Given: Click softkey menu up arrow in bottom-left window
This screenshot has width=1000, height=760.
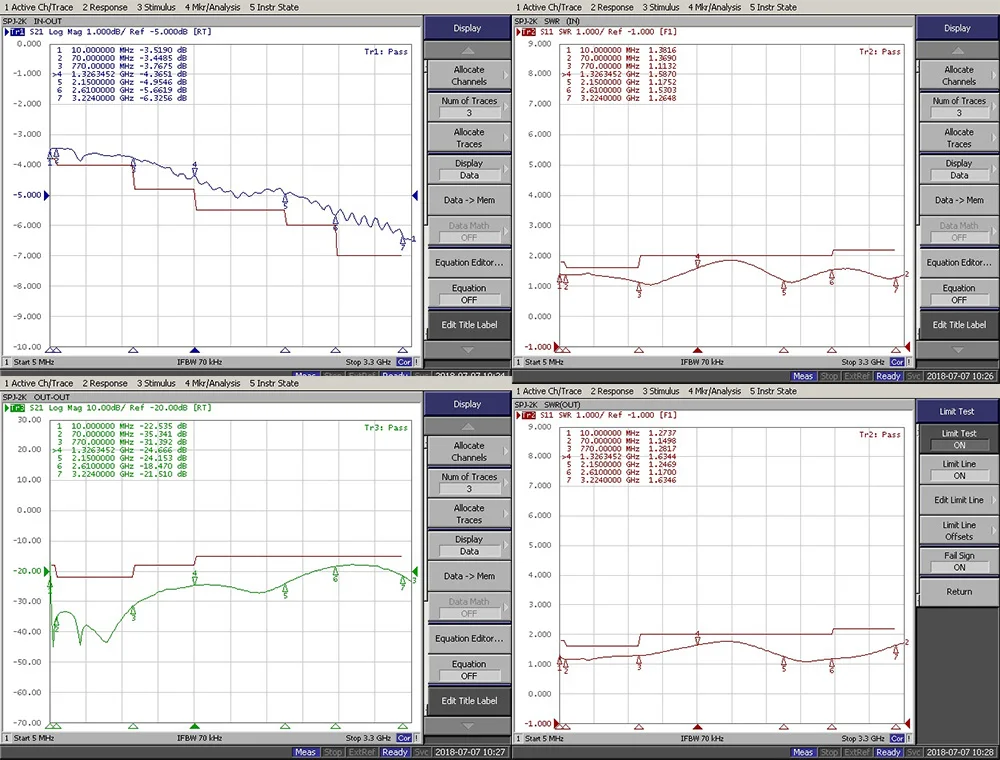Looking at the screenshot, I should [x=468, y=427].
